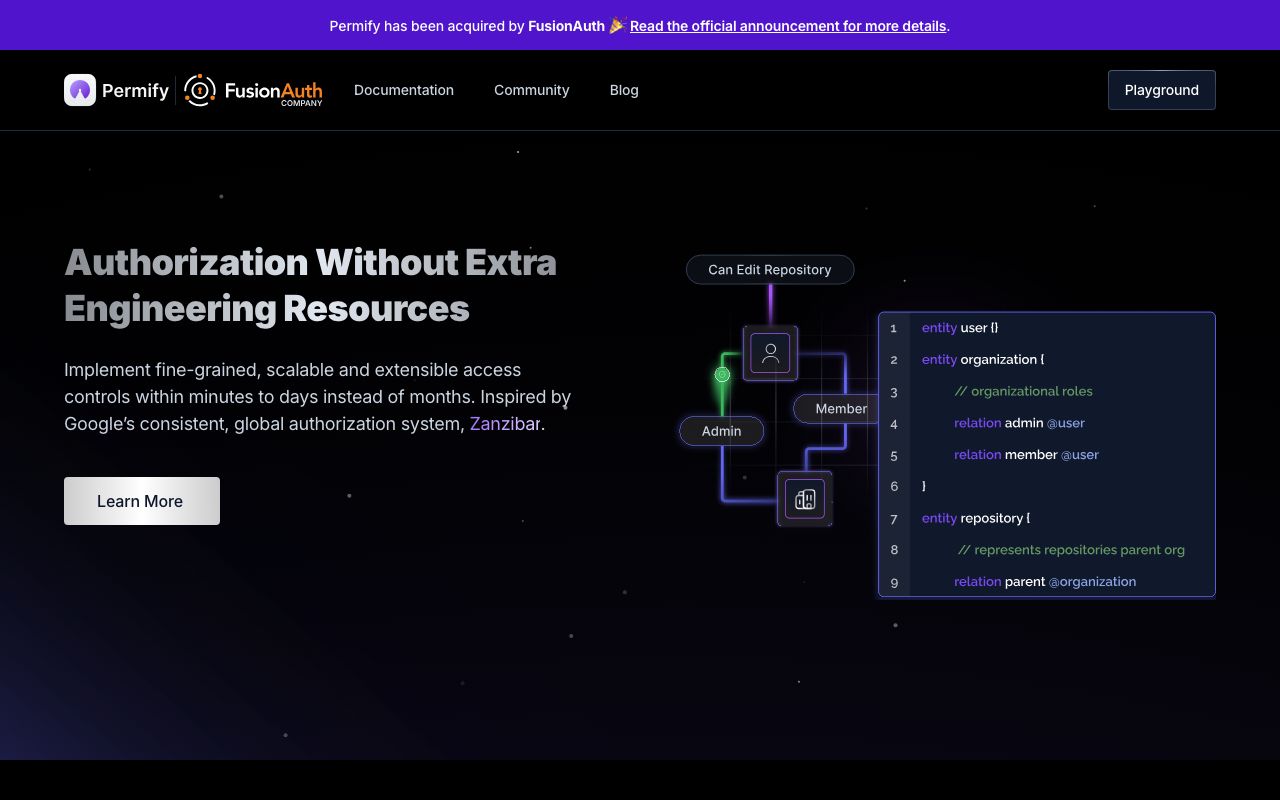Visit the Blog from navigation
Screen dimensions: 1280x800
click(624, 90)
